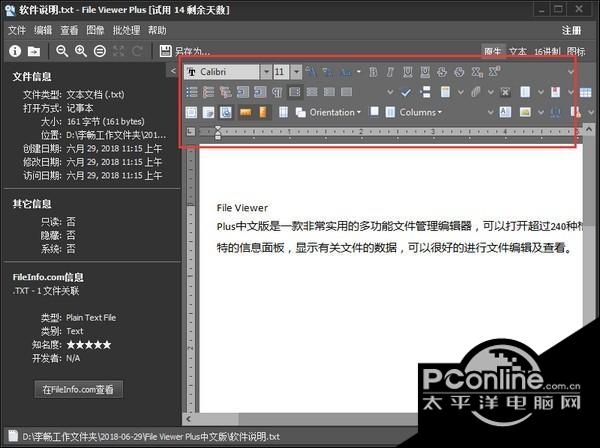Click the numbered list icon
Screen dimensions: 600x448
tap(208, 92)
